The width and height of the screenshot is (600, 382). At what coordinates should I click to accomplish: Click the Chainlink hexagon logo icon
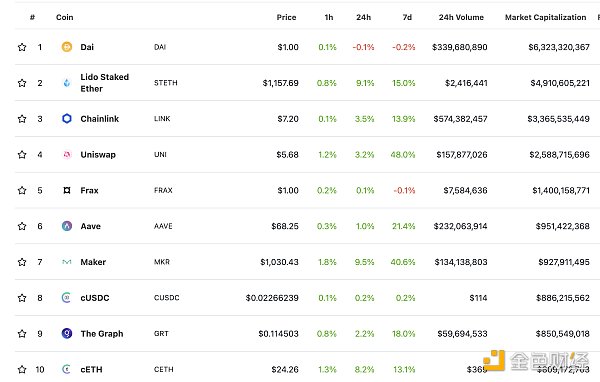click(67, 119)
